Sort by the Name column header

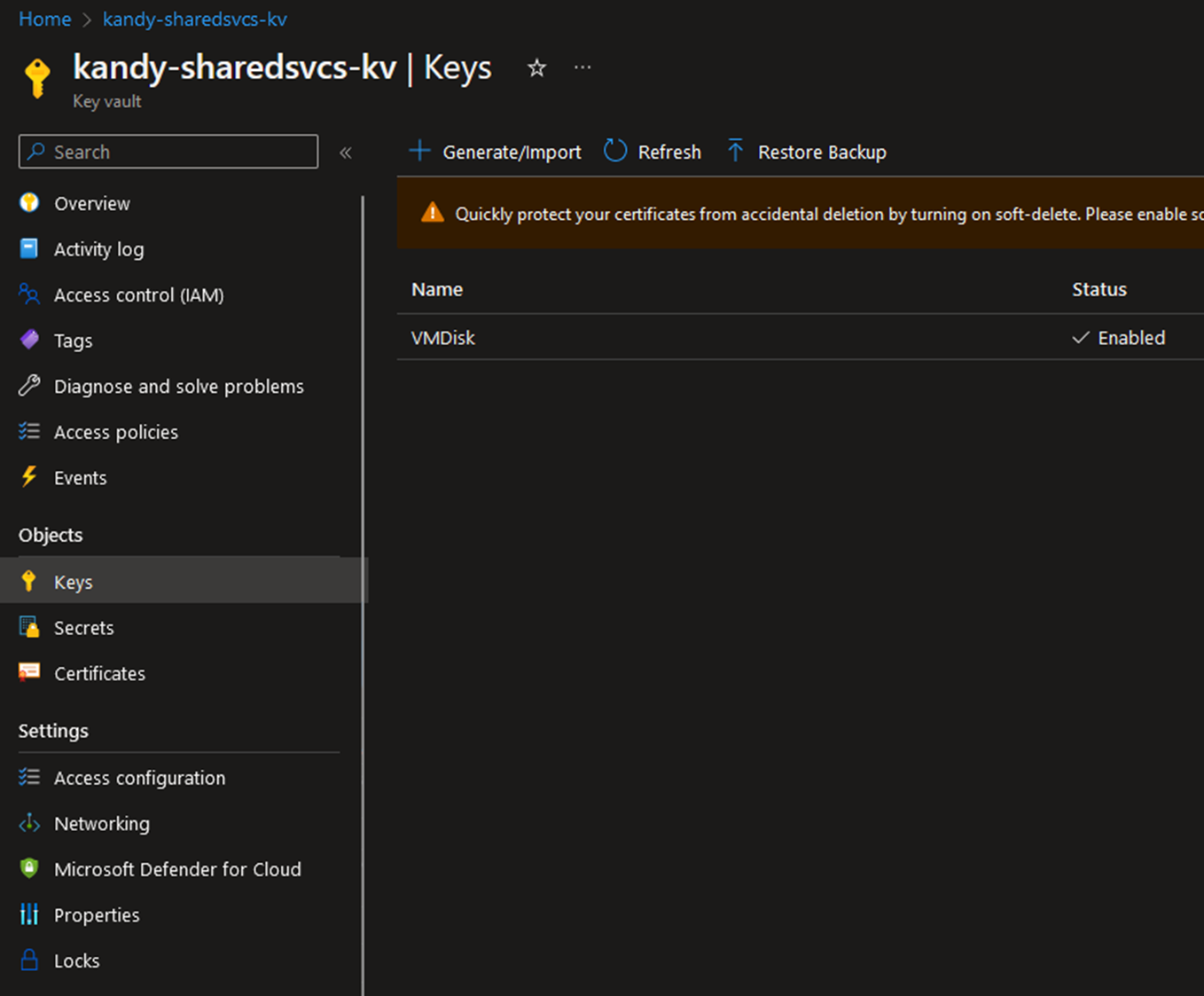tap(437, 289)
